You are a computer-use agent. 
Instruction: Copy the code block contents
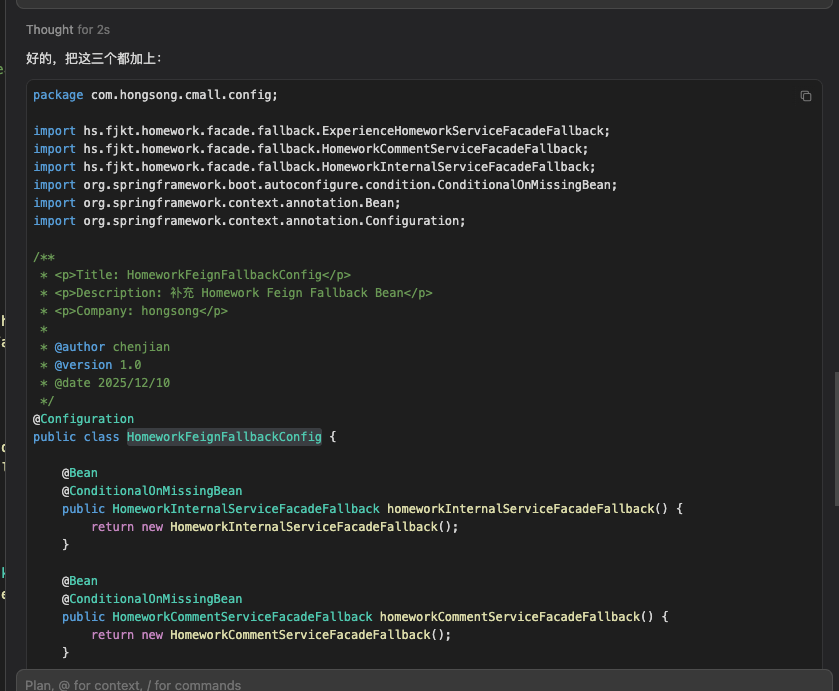point(805,96)
